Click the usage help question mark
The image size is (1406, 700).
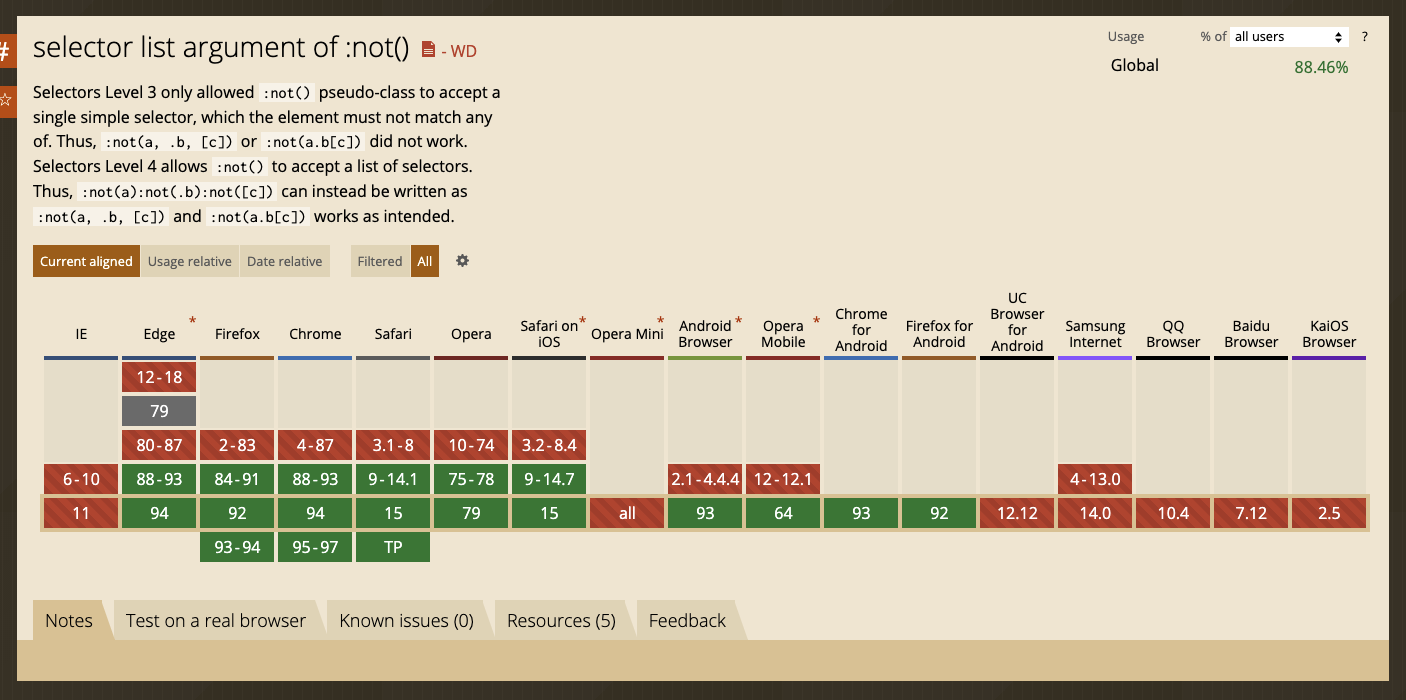pos(1365,37)
